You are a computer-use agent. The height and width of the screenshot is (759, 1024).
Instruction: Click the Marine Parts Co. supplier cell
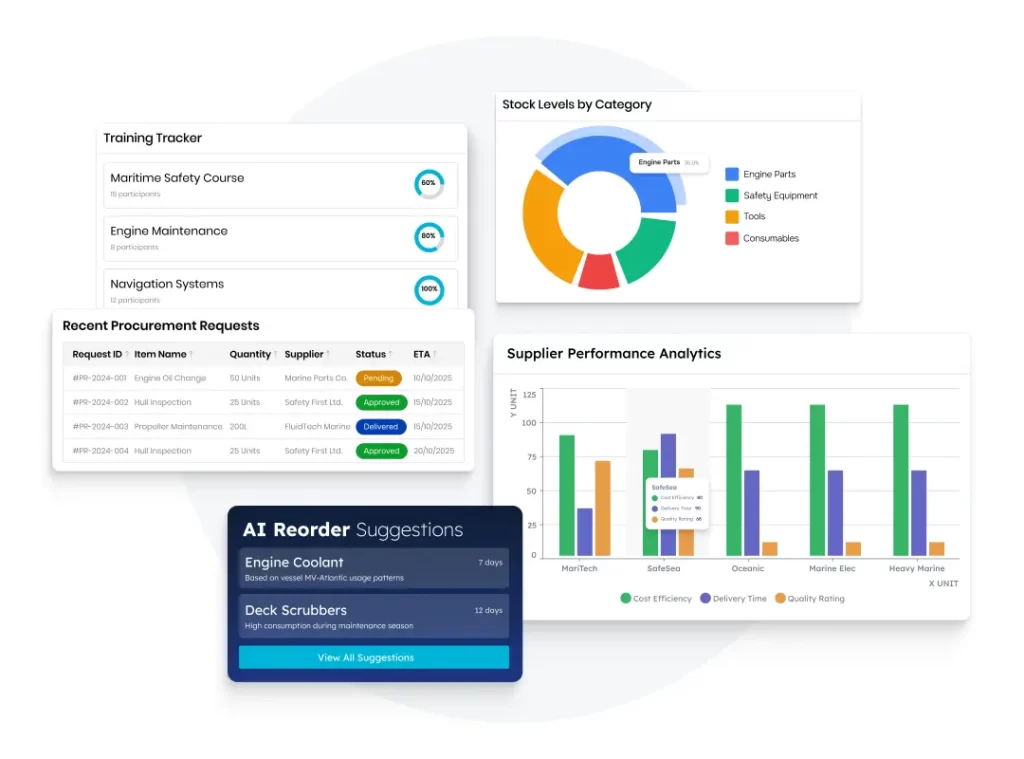pos(316,378)
